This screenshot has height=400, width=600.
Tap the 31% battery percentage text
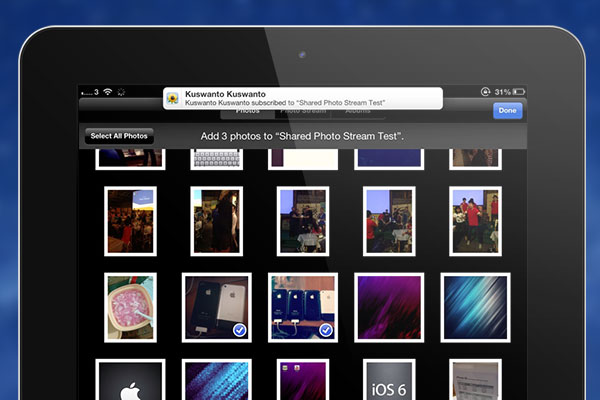(502, 92)
